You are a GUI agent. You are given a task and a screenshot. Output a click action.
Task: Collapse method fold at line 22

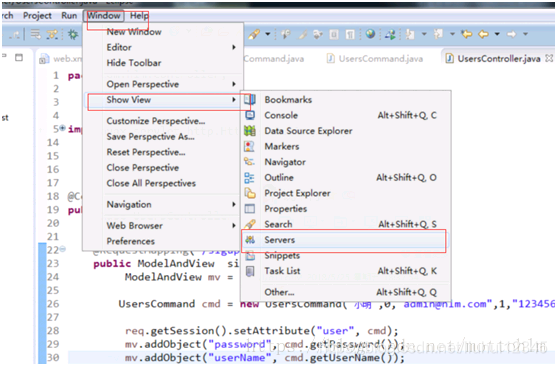tap(63, 249)
